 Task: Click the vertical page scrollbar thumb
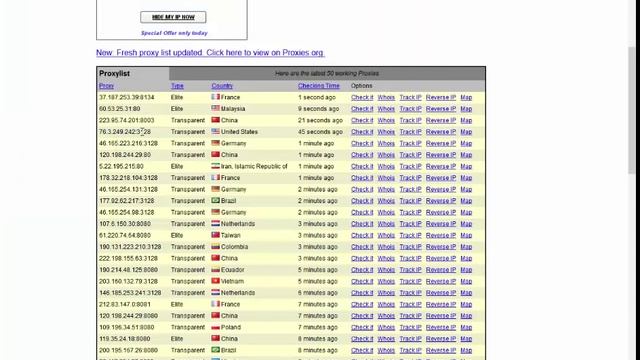pos(632,110)
